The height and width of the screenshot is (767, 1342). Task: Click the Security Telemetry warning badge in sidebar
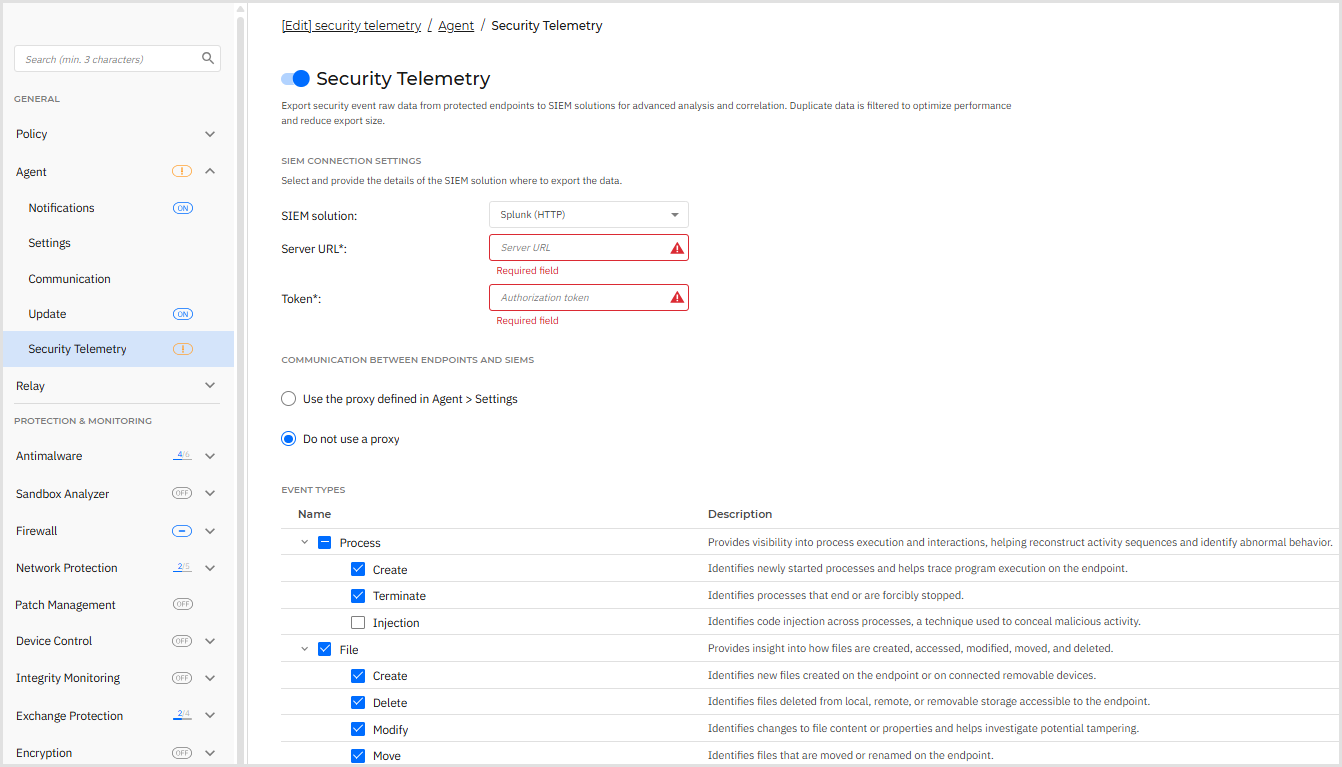point(182,349)
